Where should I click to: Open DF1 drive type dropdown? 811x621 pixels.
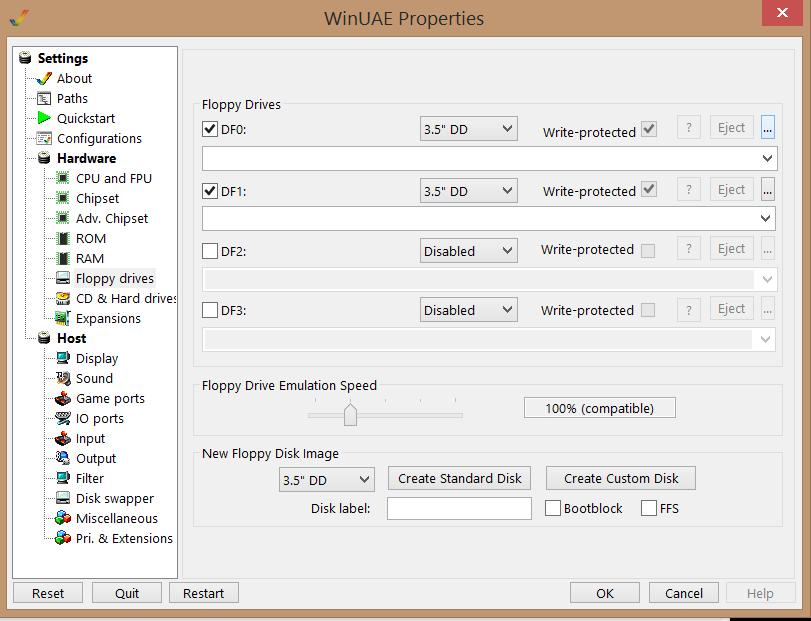[469, 191]
